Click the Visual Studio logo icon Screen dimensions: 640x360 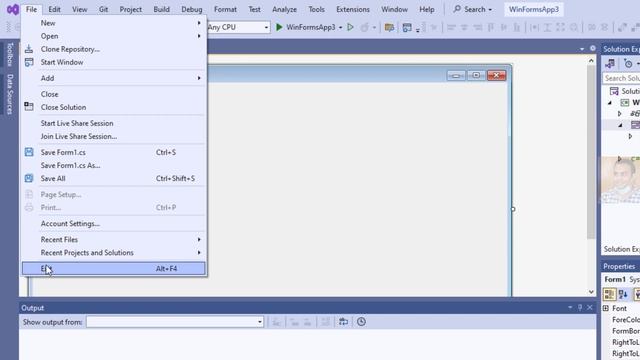(x=13, y=9)
